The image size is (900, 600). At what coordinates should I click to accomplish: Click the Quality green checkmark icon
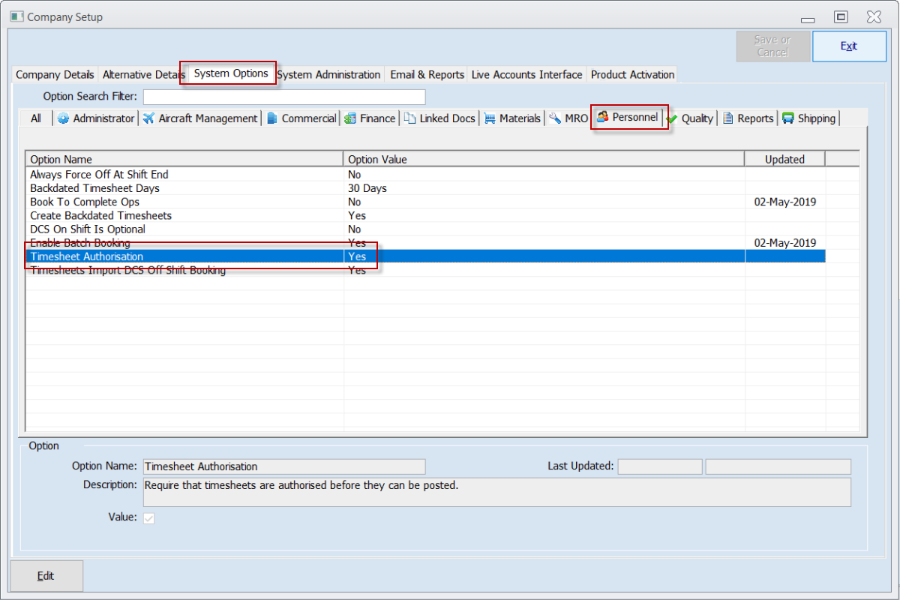pyautogui.click(x=672, y=118)
